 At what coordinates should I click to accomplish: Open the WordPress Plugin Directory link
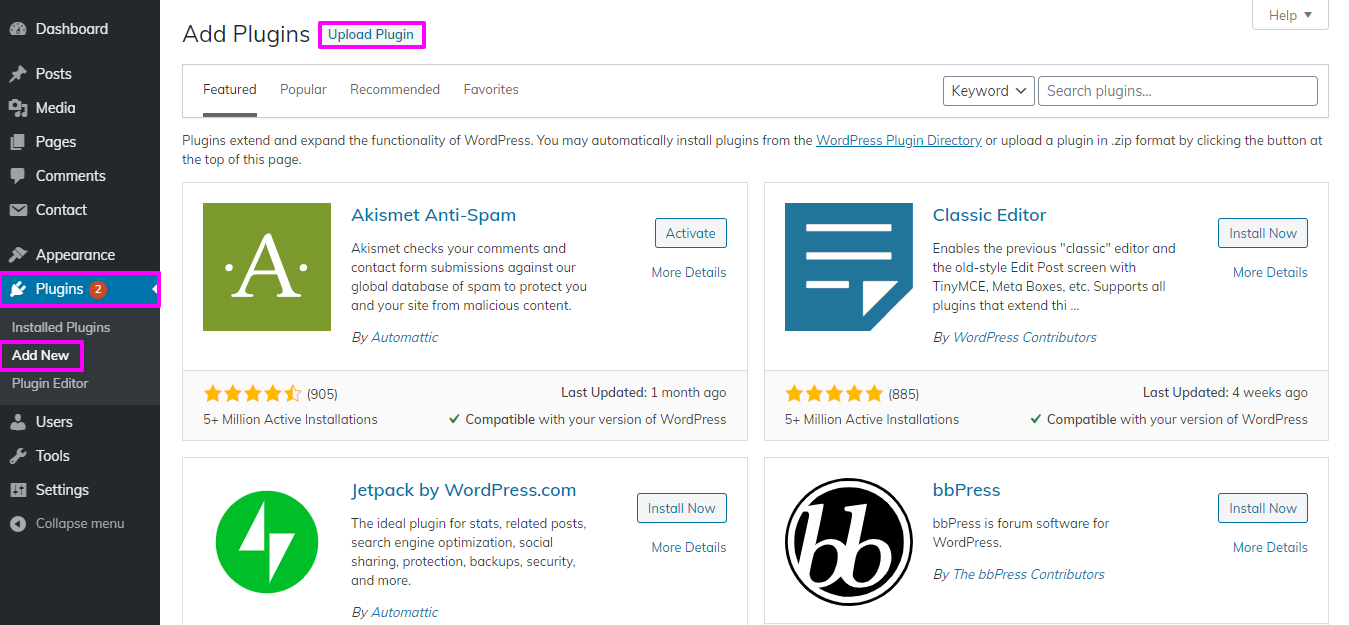(898, 141)
